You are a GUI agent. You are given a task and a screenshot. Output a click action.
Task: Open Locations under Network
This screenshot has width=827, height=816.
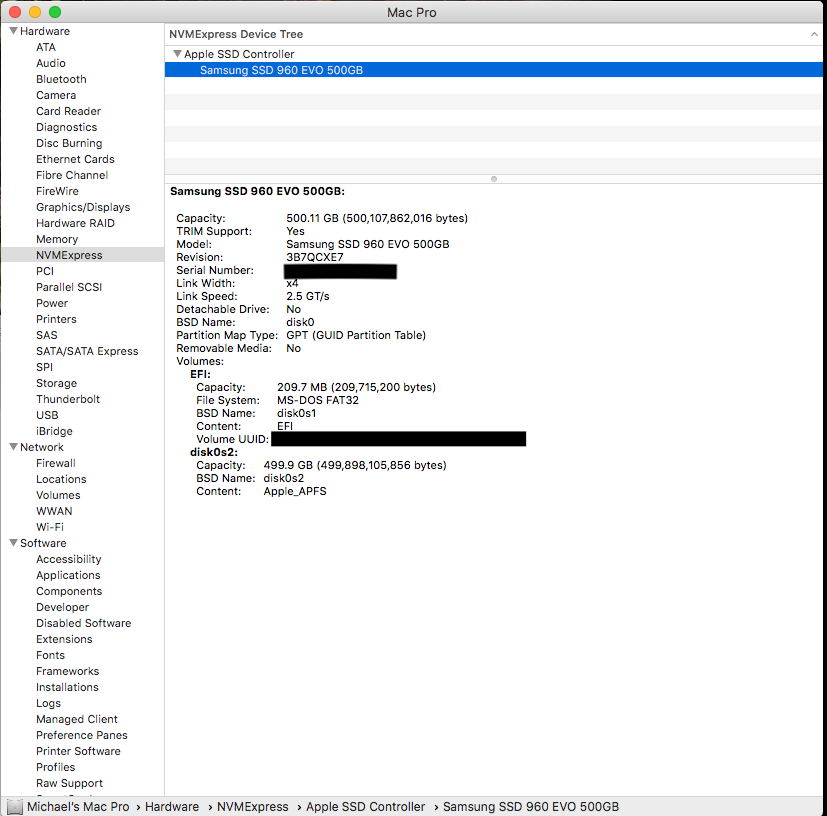point(61,479)
